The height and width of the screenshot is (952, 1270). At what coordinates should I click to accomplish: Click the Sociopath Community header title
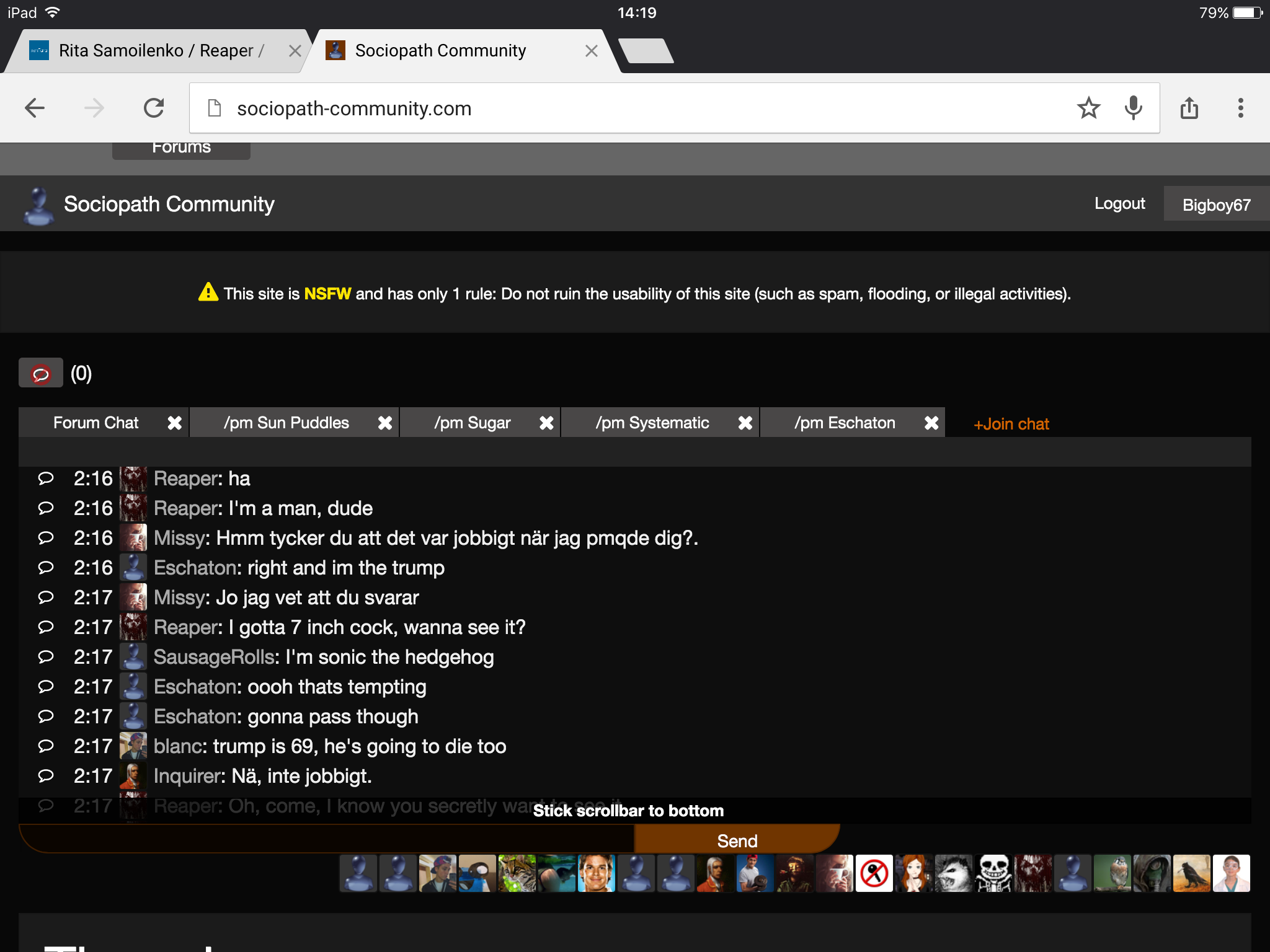(169, 204)
